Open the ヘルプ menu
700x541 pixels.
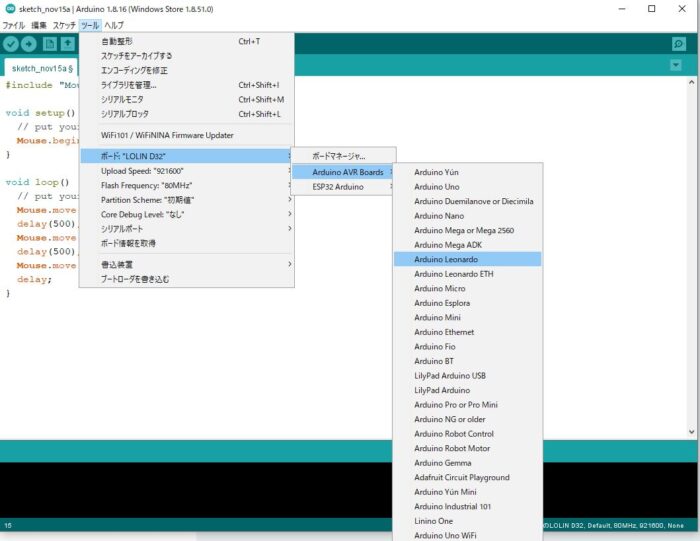pos(114,25)
